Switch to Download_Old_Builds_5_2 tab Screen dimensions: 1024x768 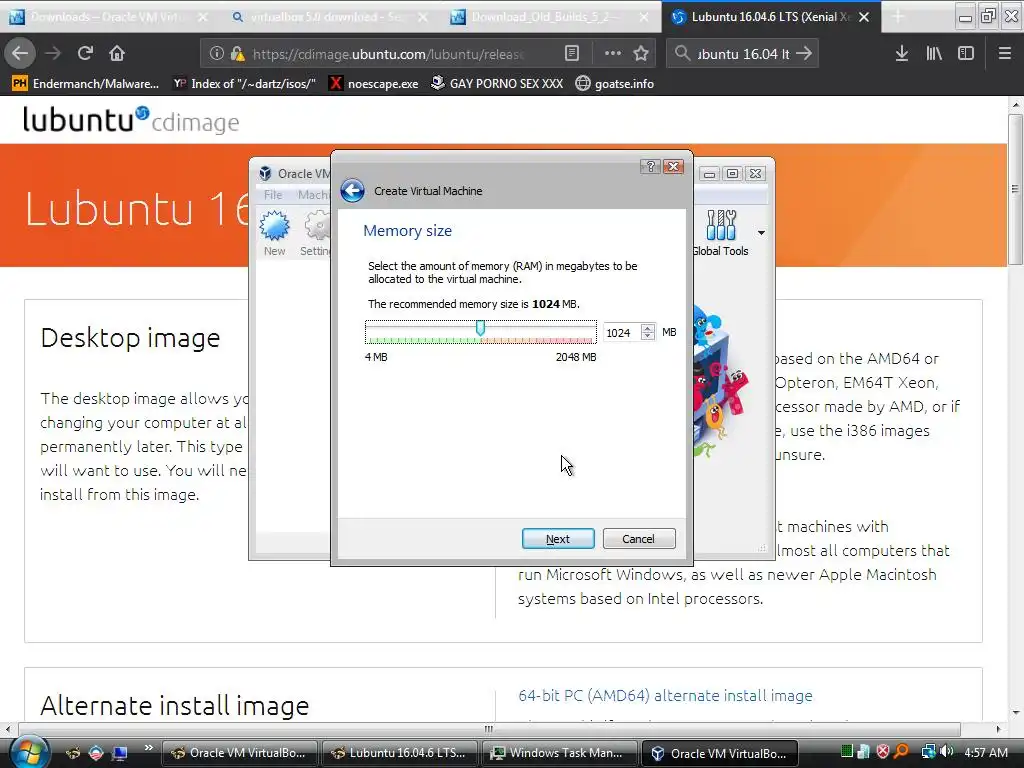coord(550,17)
